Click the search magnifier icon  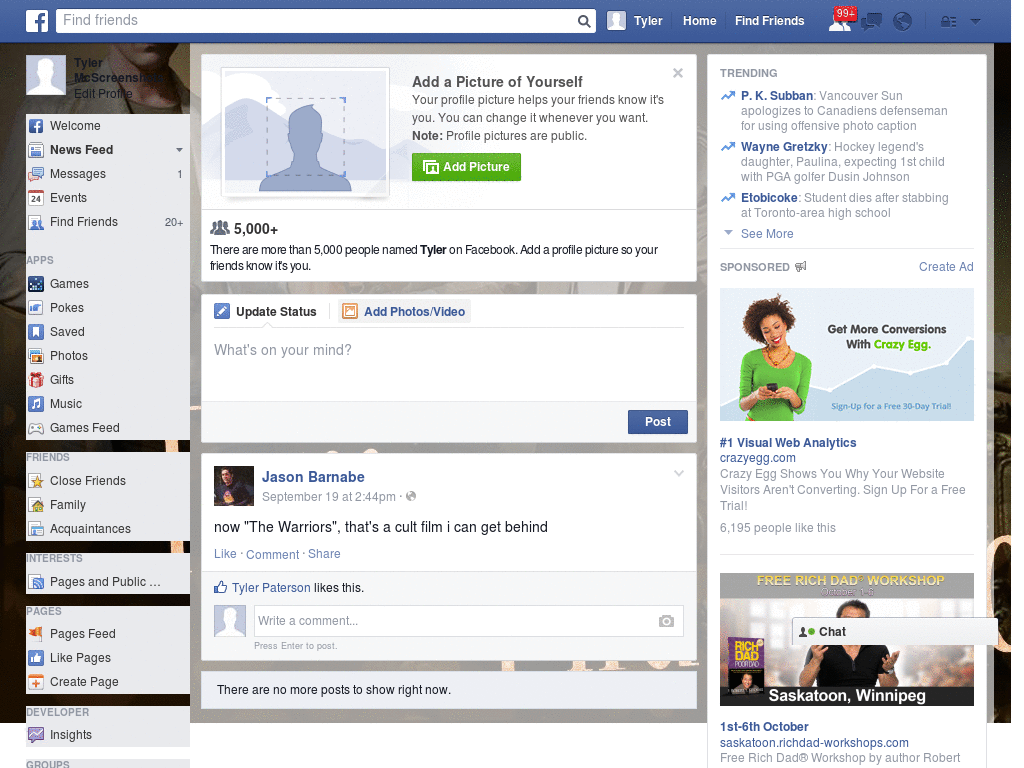pos(584,21)
